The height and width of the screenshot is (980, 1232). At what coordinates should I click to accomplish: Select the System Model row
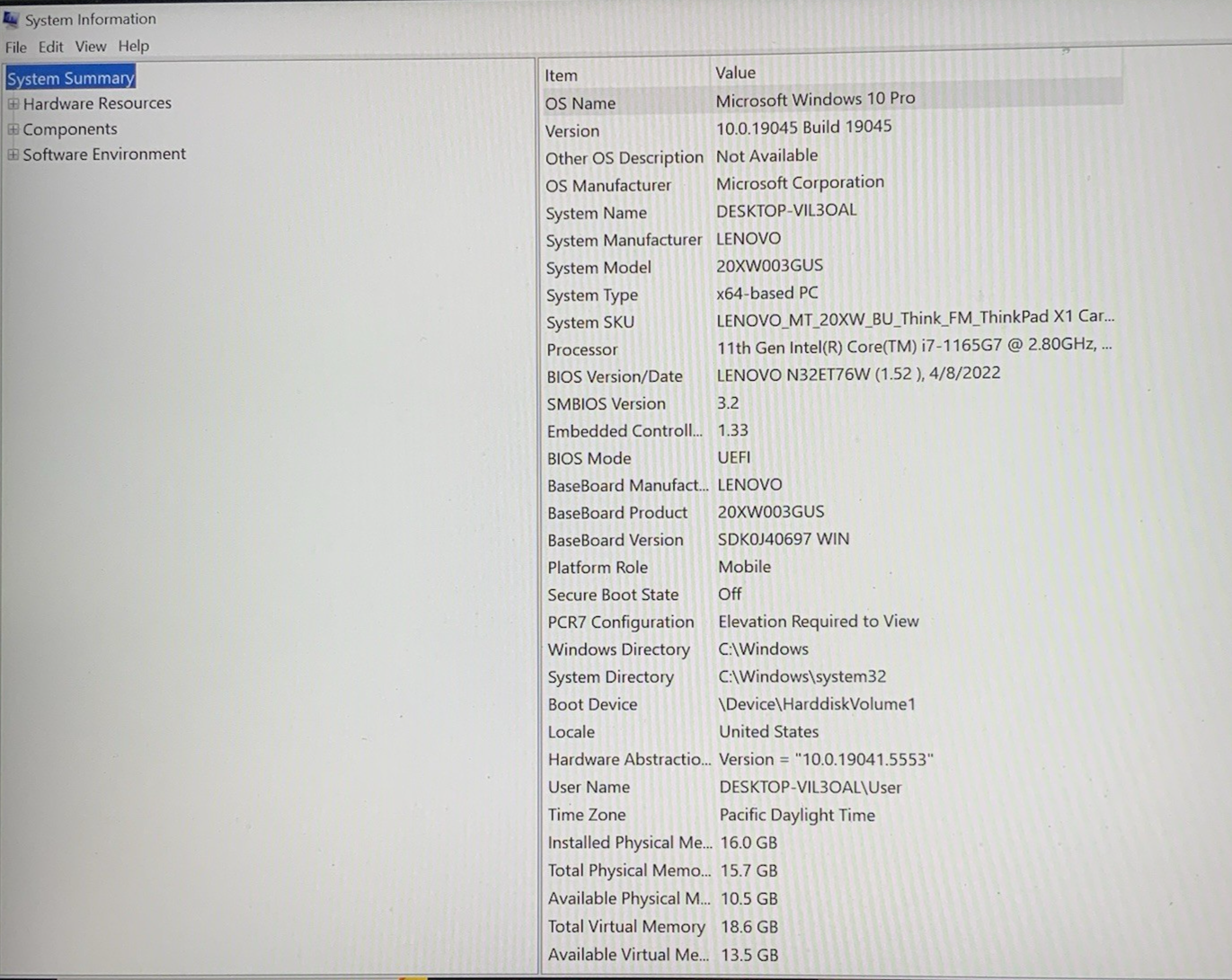(x=598, y=268)
